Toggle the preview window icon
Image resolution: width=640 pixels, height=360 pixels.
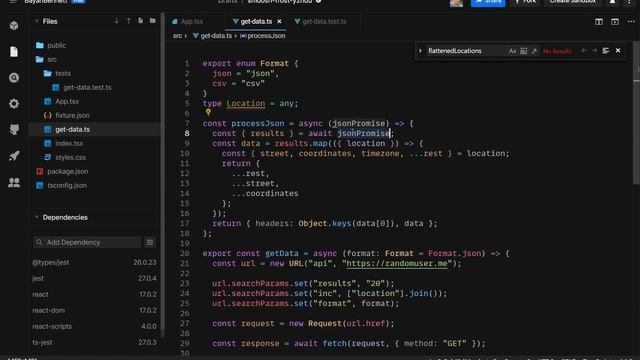click(x=615, y=22)
